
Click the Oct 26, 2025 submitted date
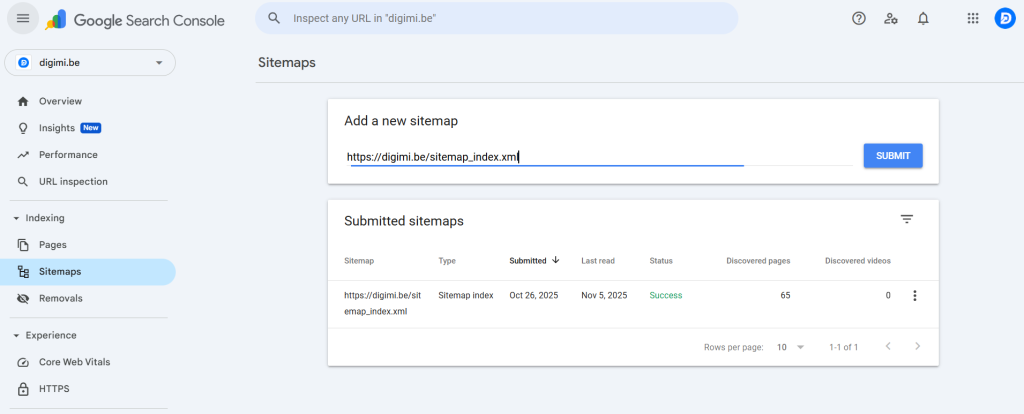coord(534,295)
